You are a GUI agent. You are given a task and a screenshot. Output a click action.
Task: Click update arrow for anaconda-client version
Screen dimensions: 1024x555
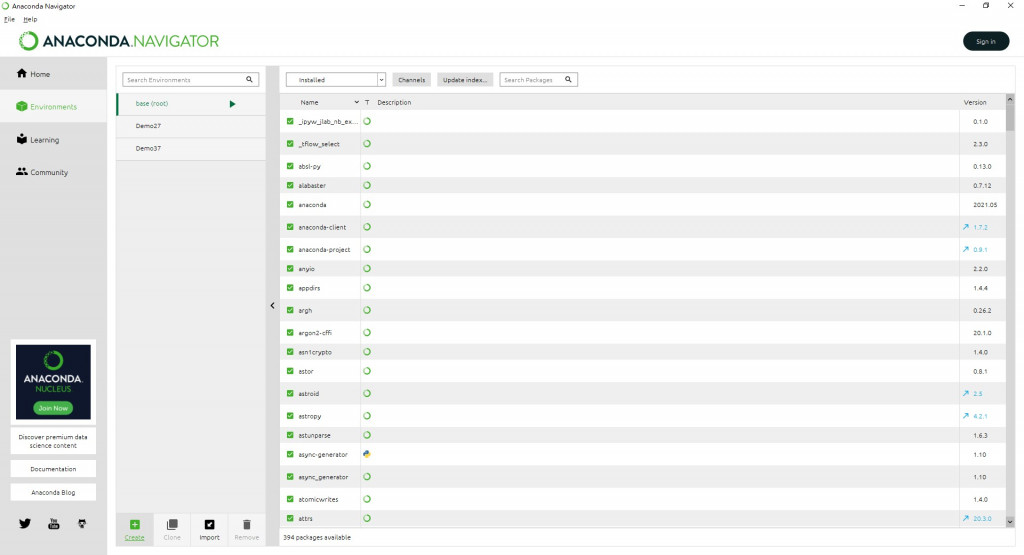click(965, 227)
